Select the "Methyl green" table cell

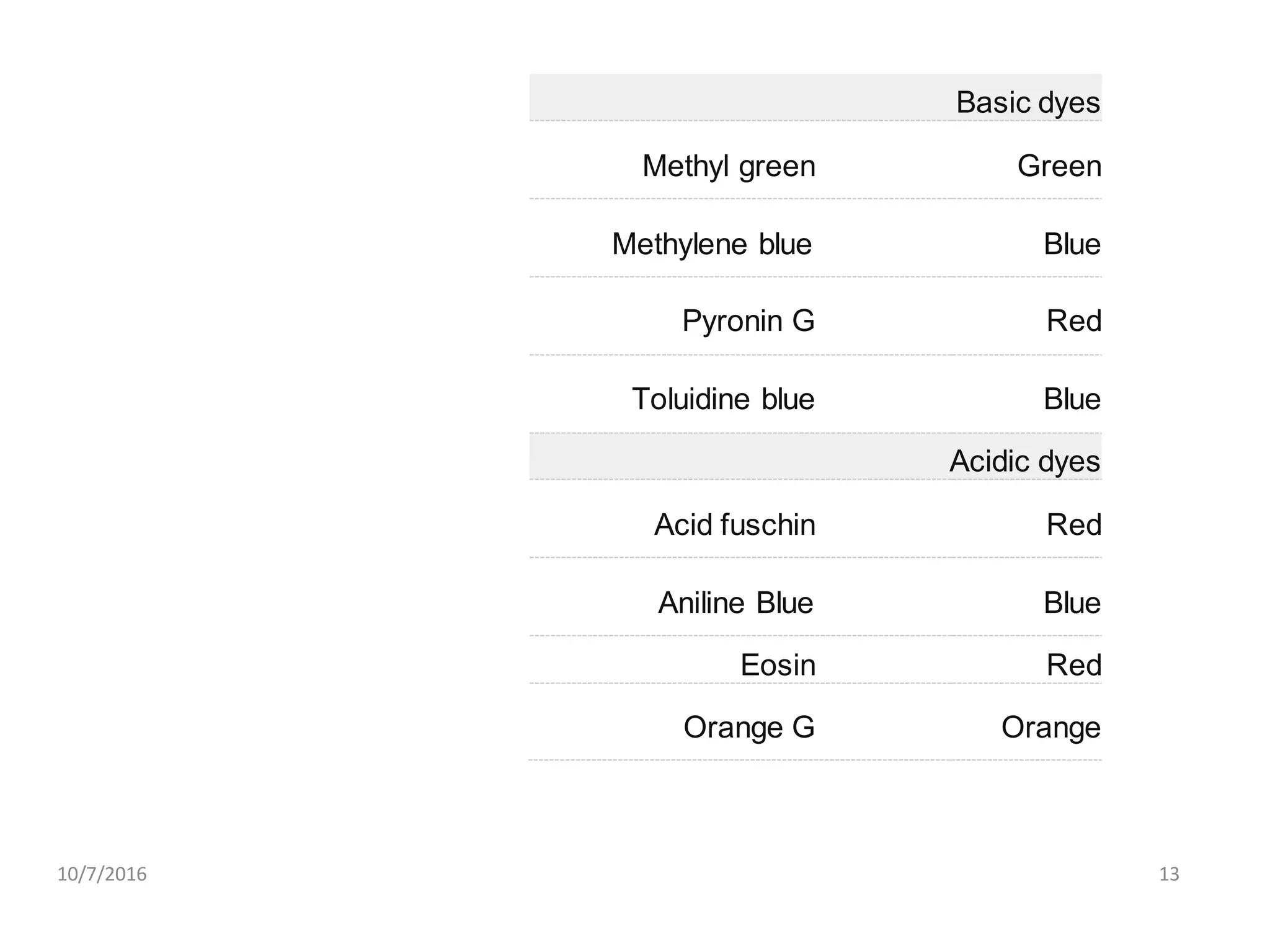pyautogui.click(x=729, y=166)
